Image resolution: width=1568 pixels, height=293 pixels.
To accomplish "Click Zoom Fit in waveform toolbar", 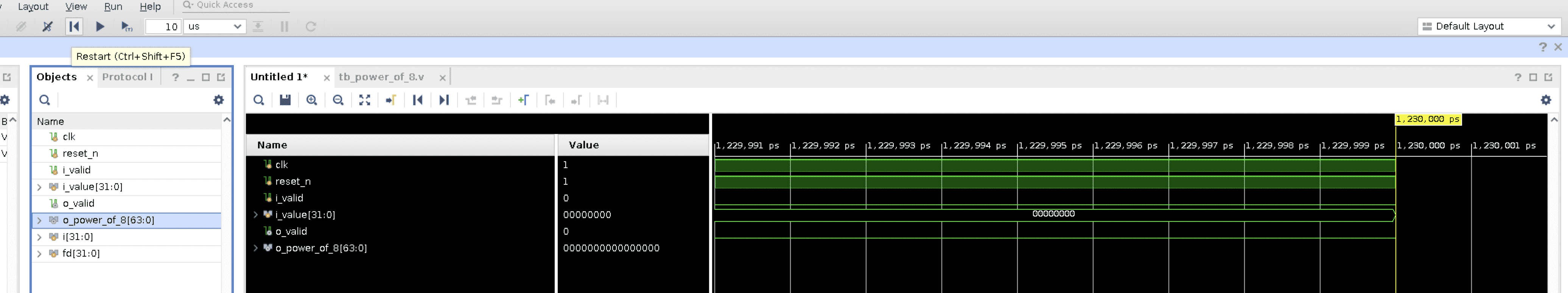I will (x=365, y=100).
